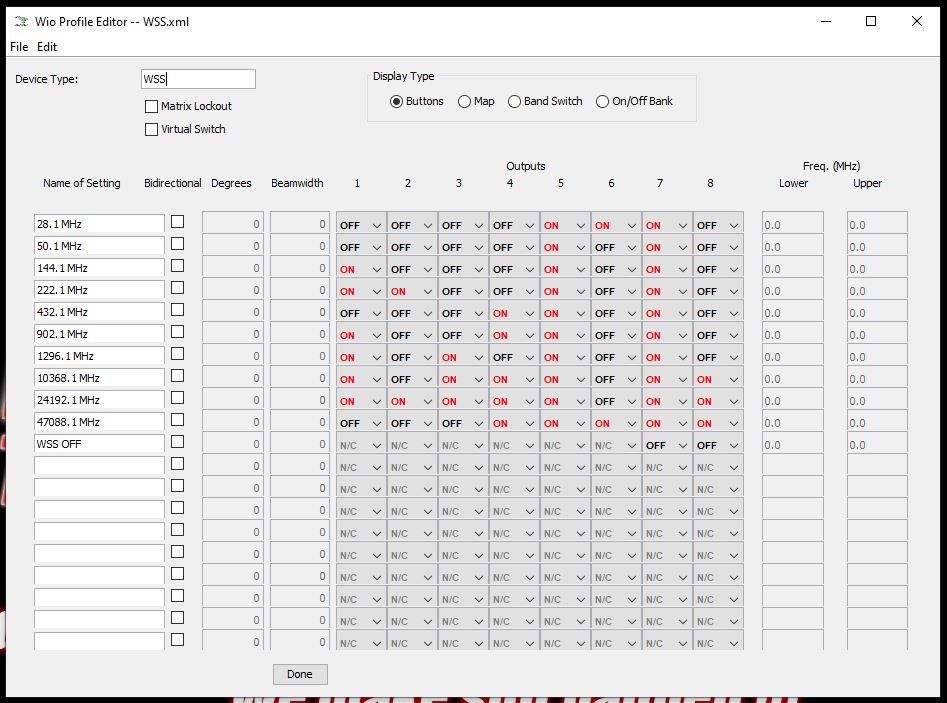Enable the Virtual Switch checkbox
The width and height of the screenshot is (947, 703).
coord(152,129)
